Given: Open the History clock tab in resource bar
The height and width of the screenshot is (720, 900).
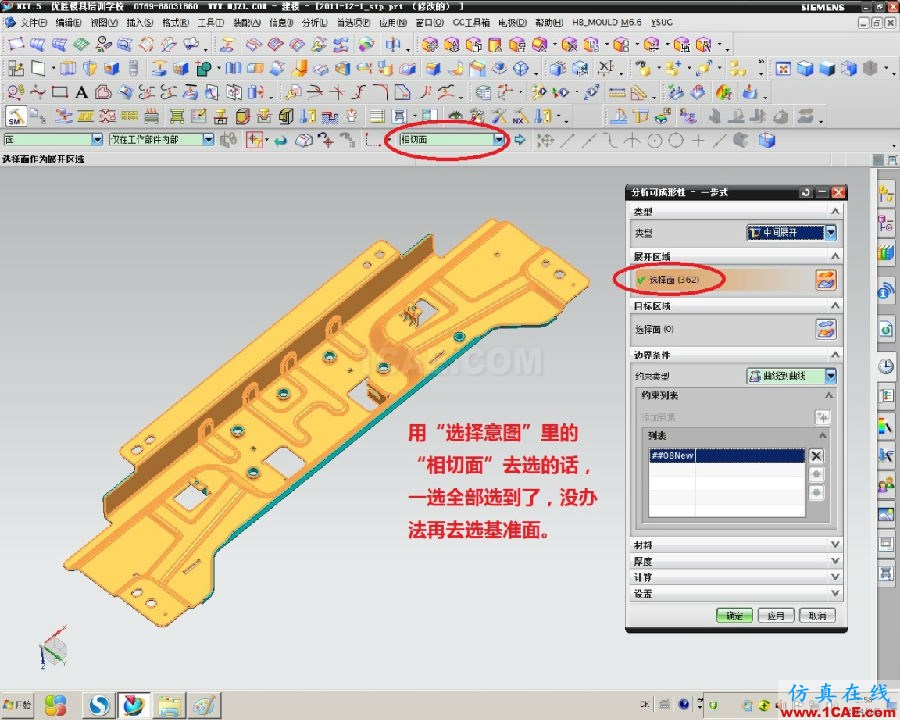Looking at the screenshot, I should click(886, 366).
